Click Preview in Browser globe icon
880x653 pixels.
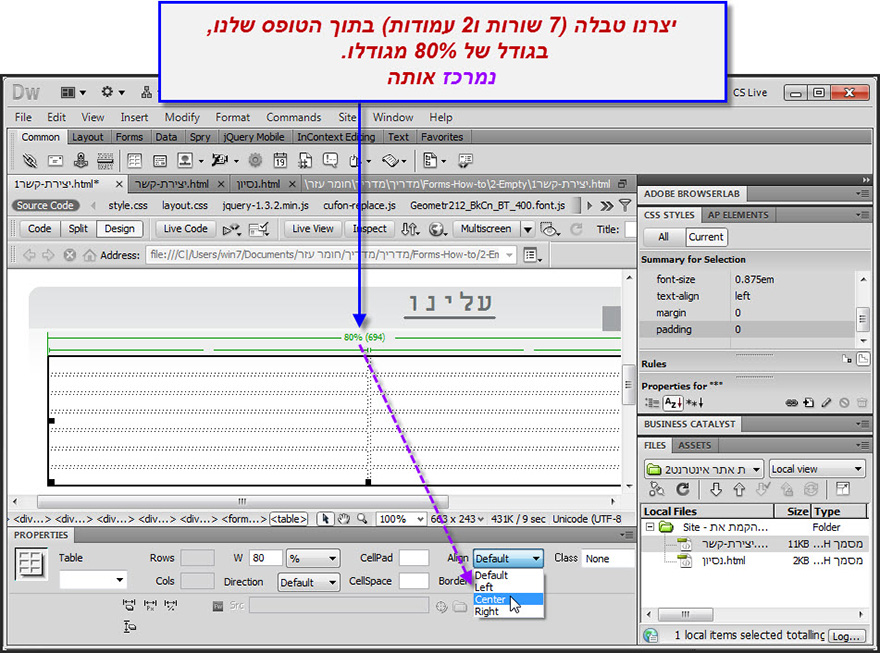[x=437, y=229]
